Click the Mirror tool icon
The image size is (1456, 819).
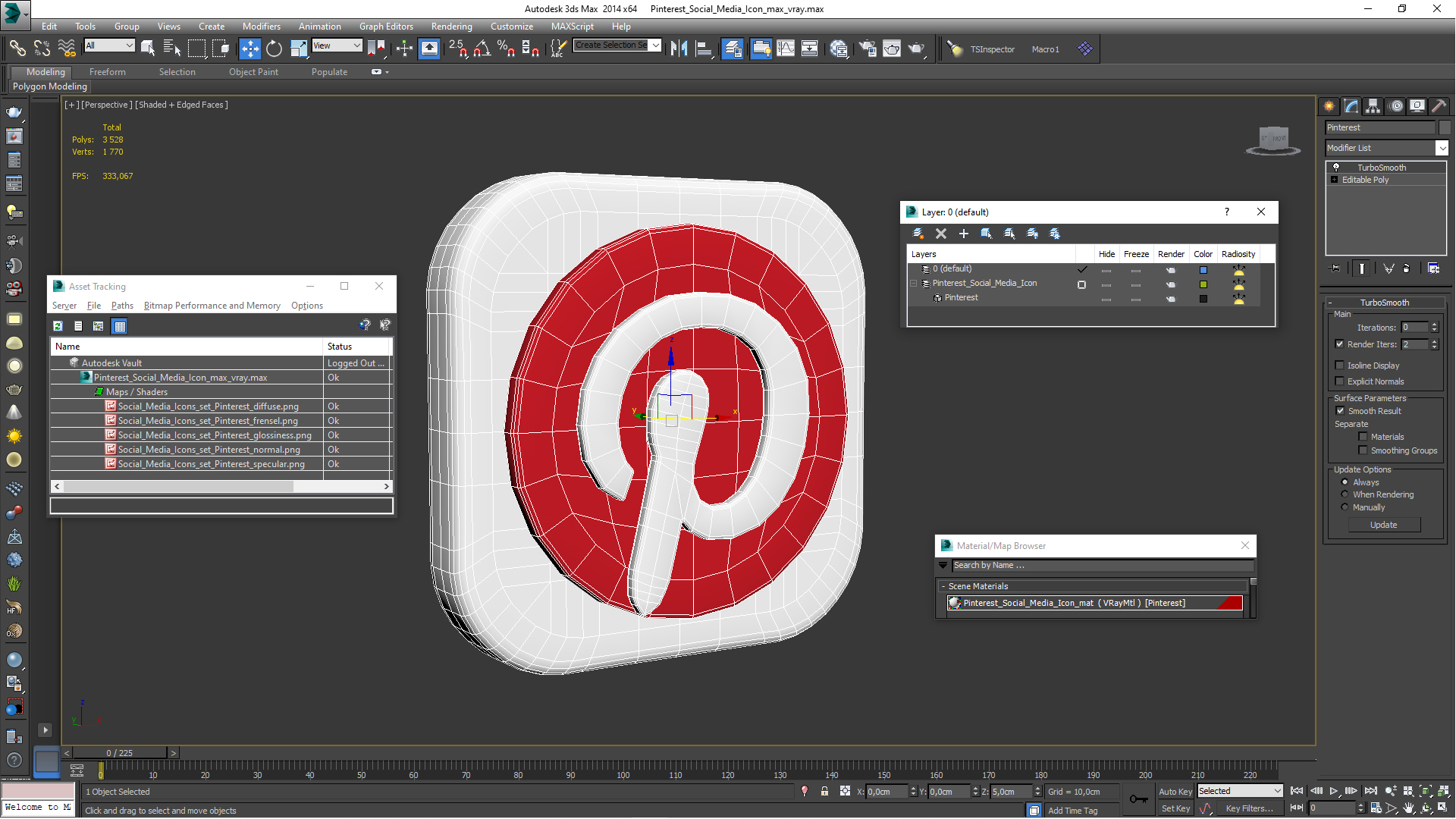tap(679, 49)
